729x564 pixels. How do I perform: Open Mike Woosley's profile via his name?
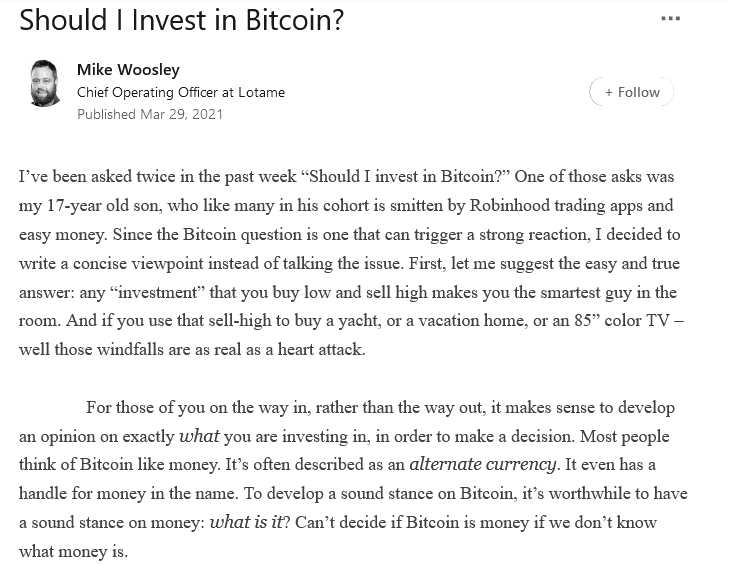tap(128, 70)
